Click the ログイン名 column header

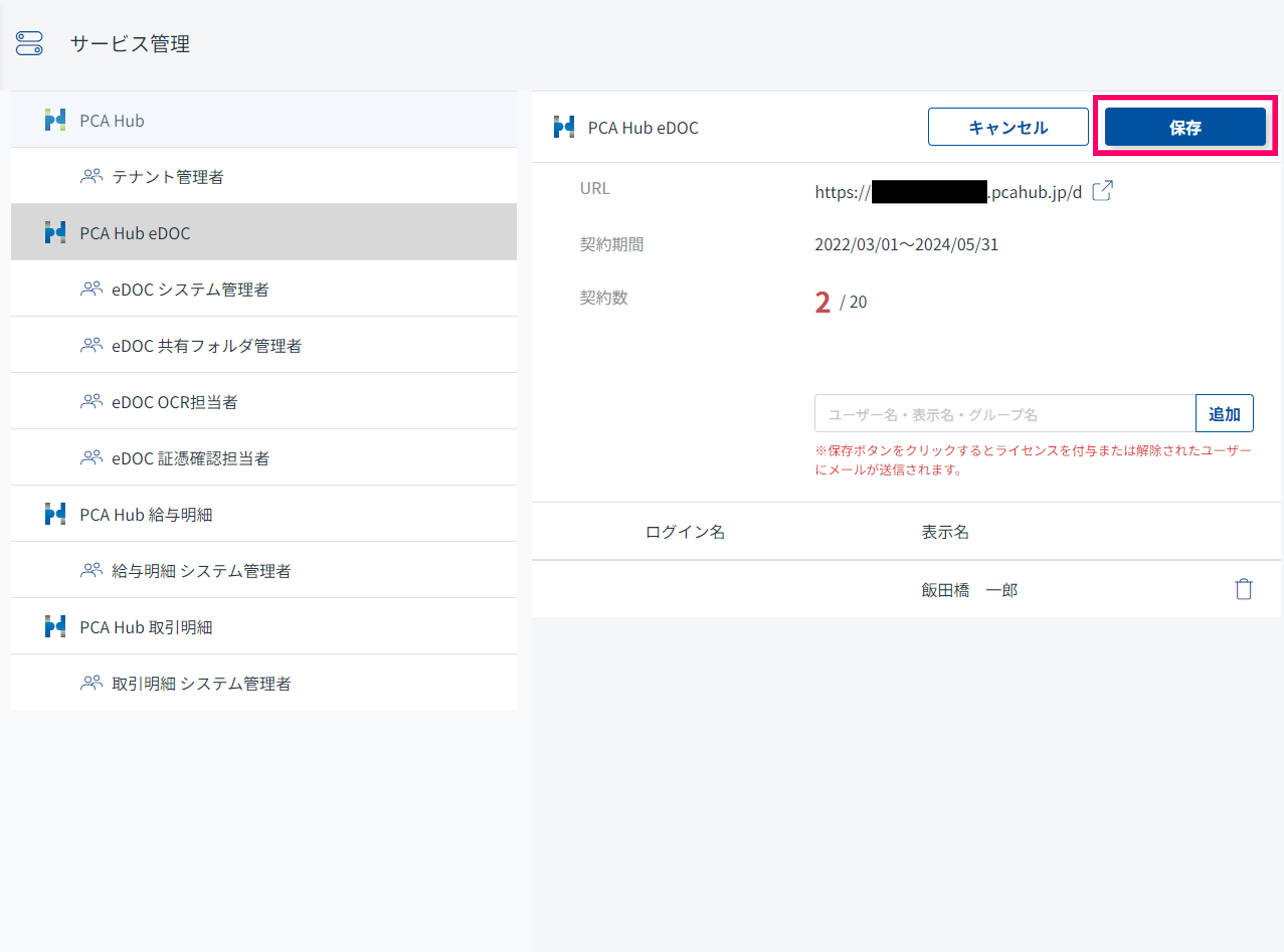click(x=685, y=532)
